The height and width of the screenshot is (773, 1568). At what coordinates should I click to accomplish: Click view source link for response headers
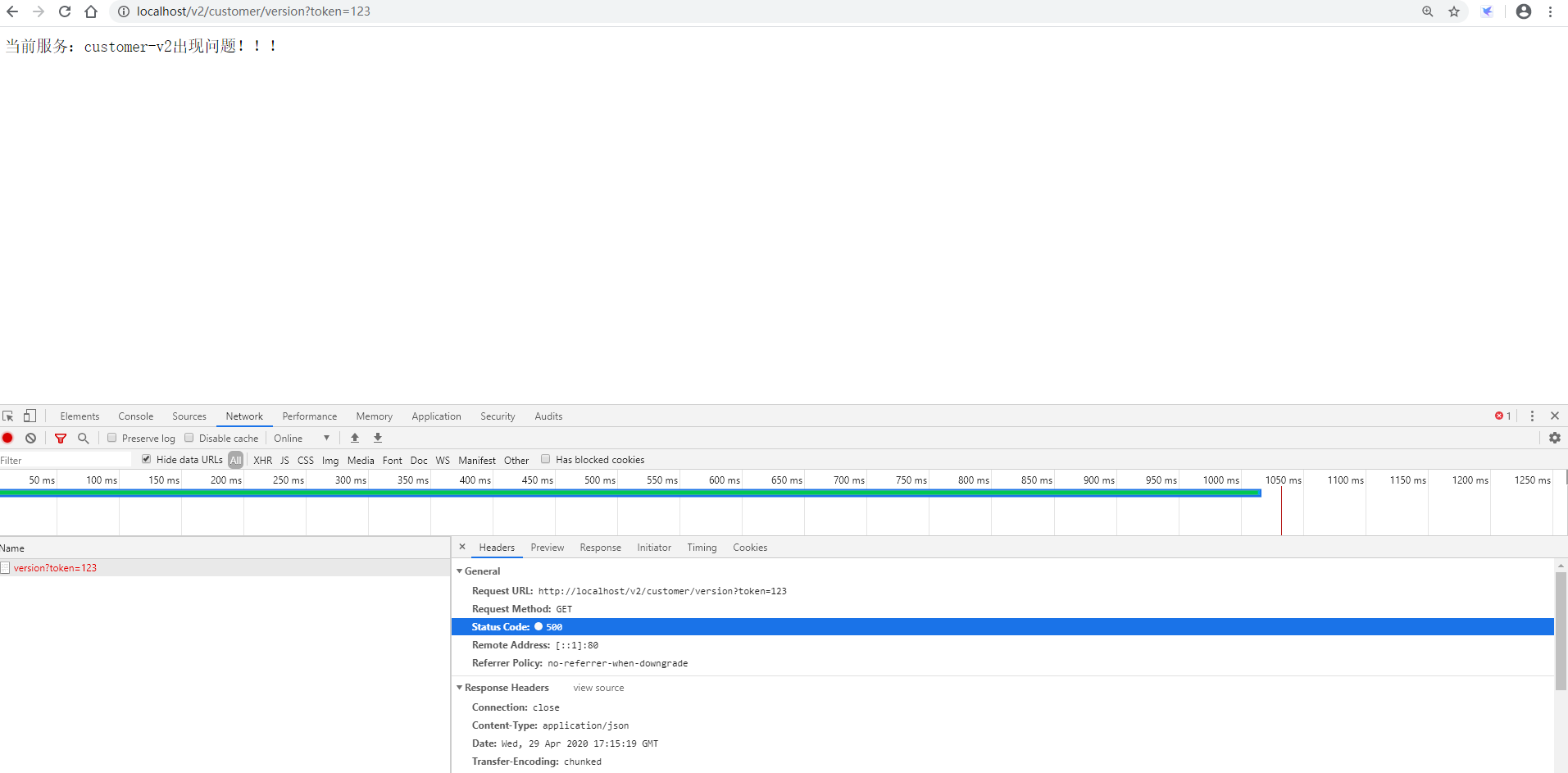[x=598, y=688]
